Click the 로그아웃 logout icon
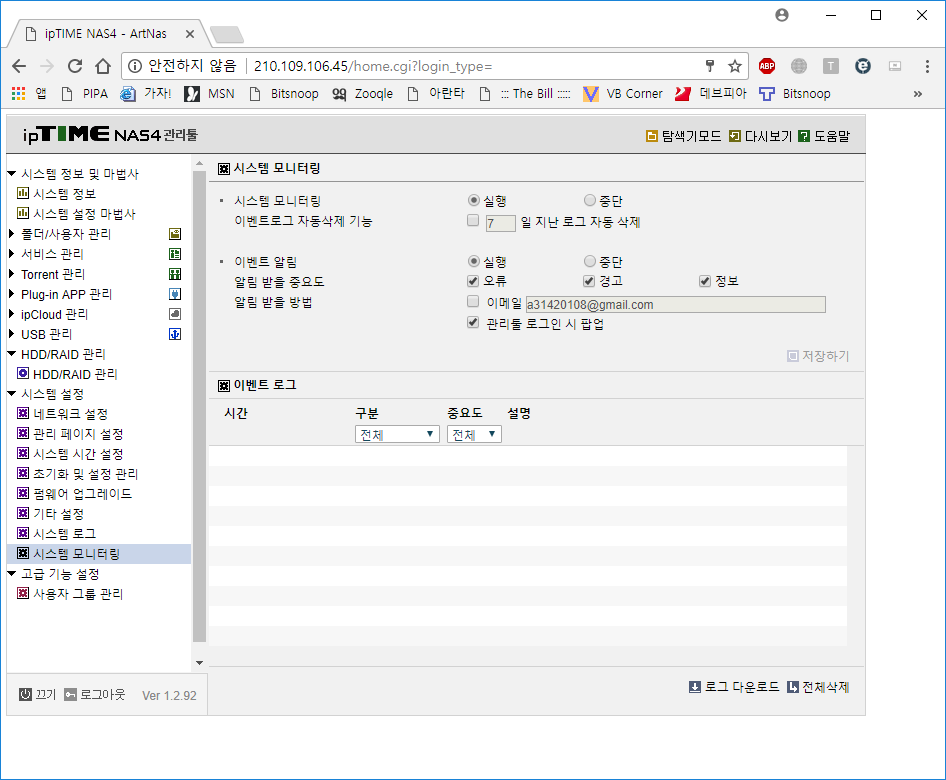 click(71, 694)
